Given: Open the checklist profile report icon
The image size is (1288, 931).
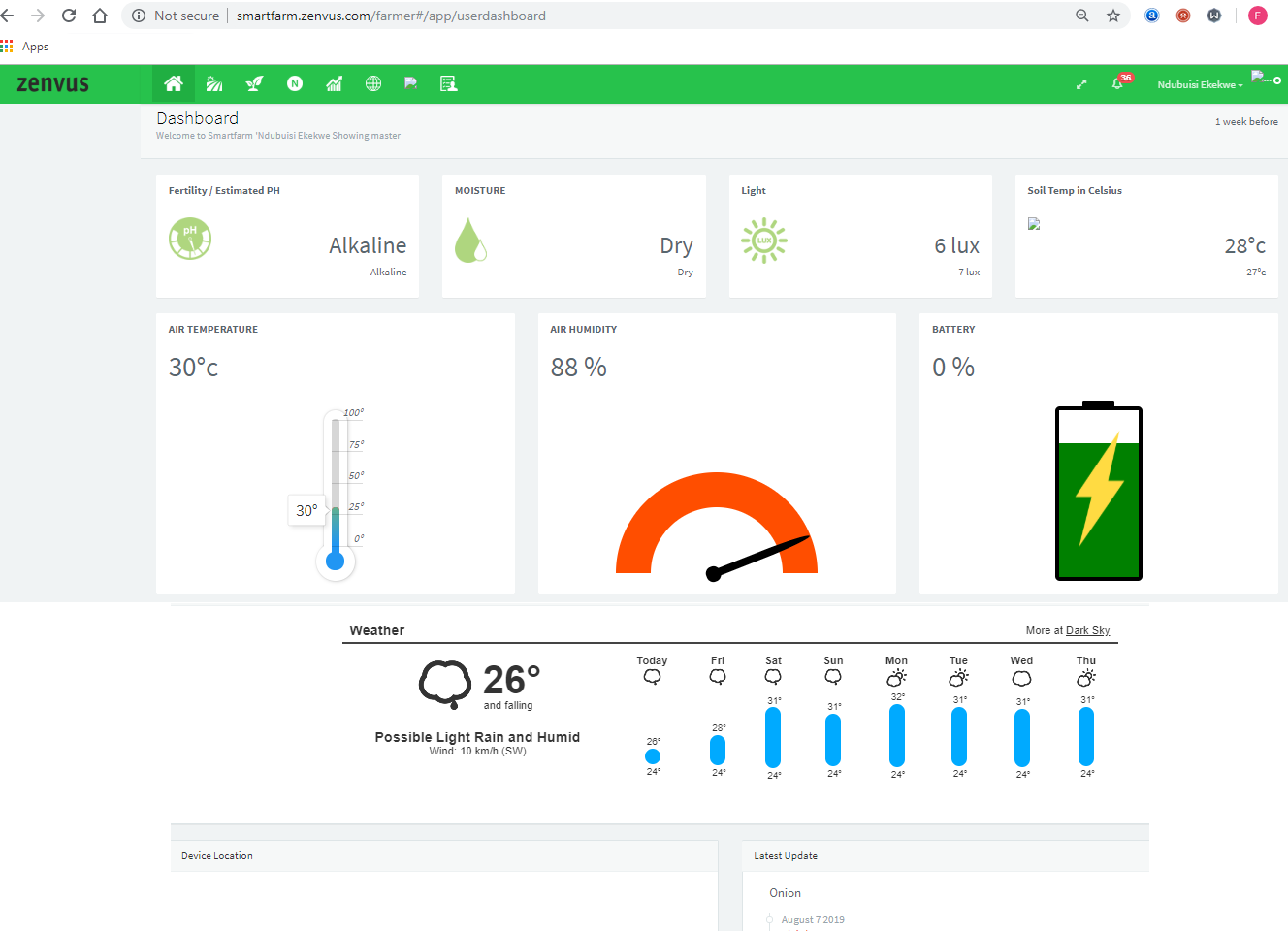Looking at the screenshot, I should [448, 84].
